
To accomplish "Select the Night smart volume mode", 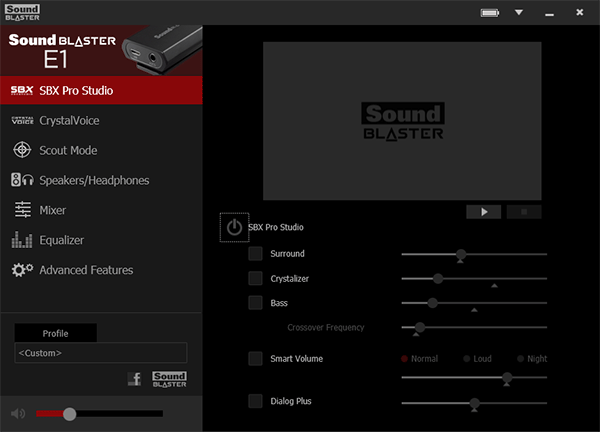I will [532, 359].
